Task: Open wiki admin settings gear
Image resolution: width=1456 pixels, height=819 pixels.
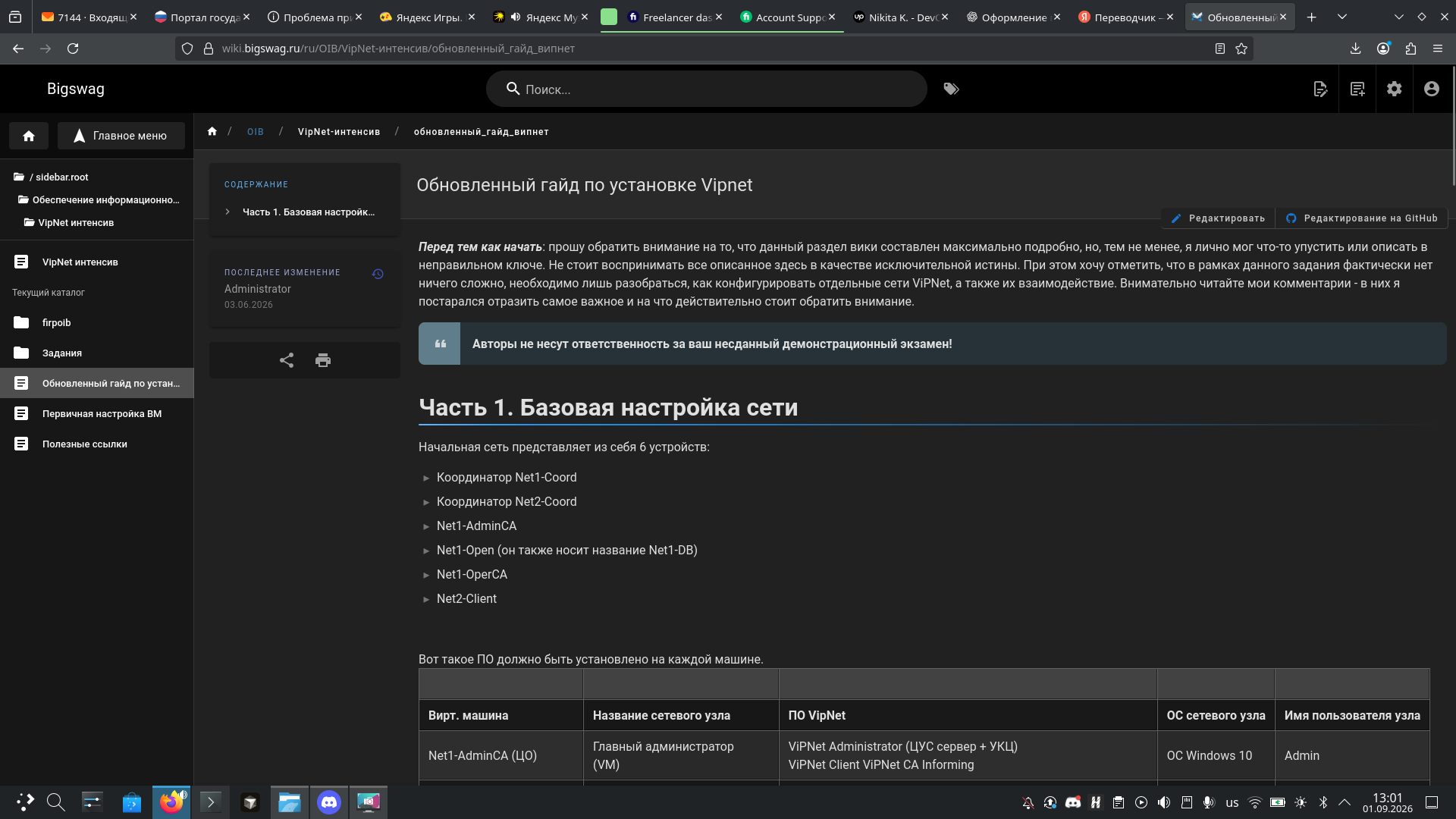Action: click(x=1395, y=89)
